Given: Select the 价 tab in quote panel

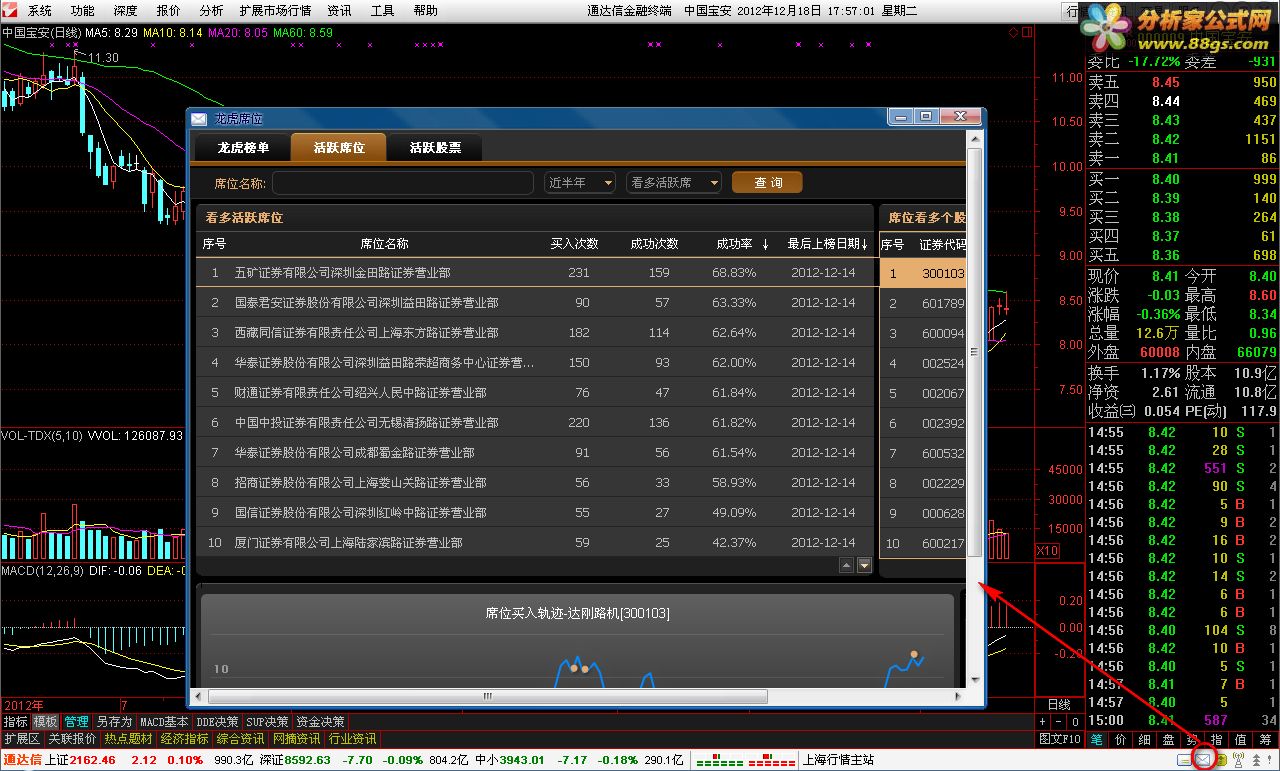Looking at the screenshot, I should pos(1120,740).
